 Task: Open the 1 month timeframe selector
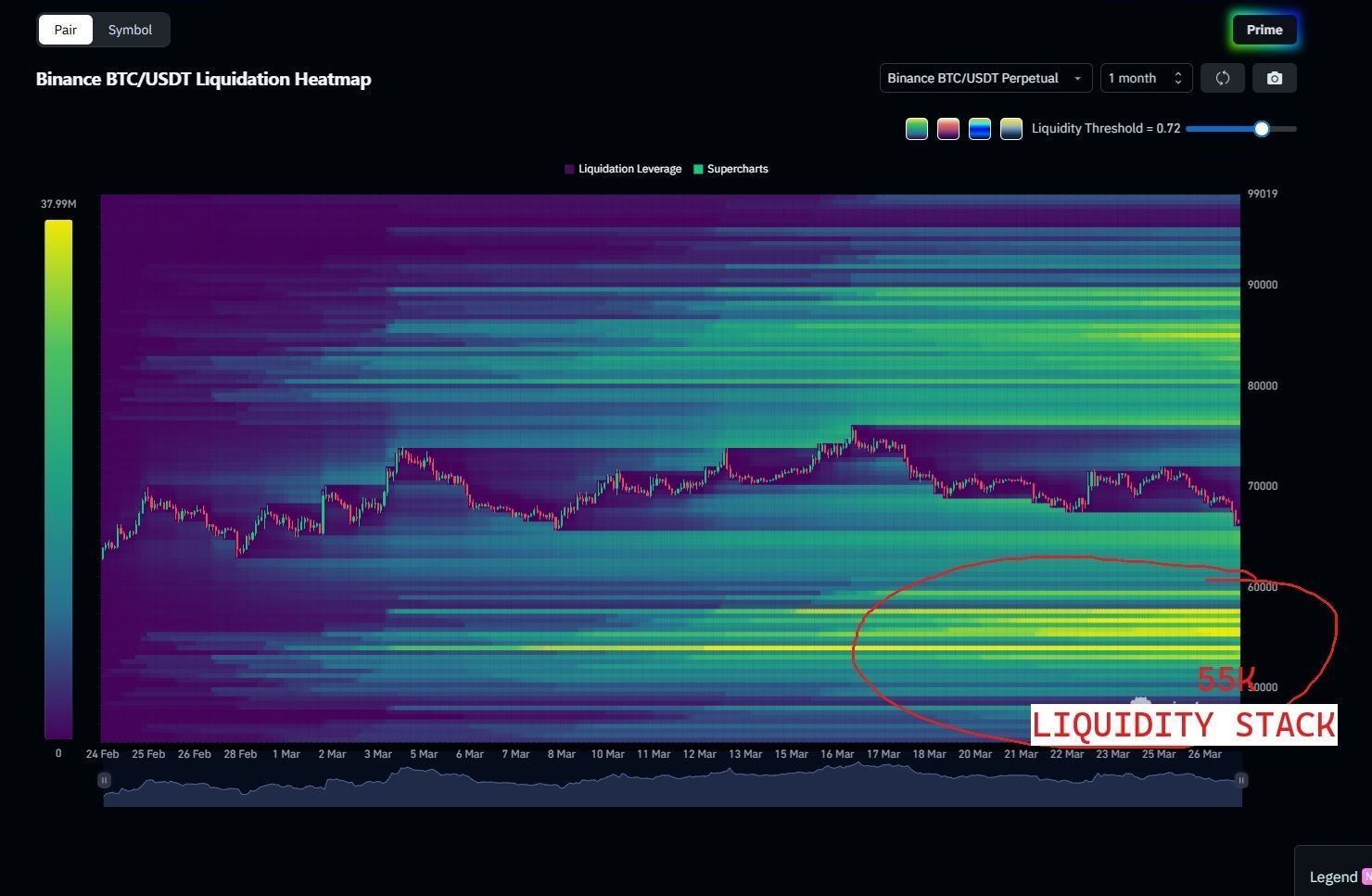(x=1146, y=78)
